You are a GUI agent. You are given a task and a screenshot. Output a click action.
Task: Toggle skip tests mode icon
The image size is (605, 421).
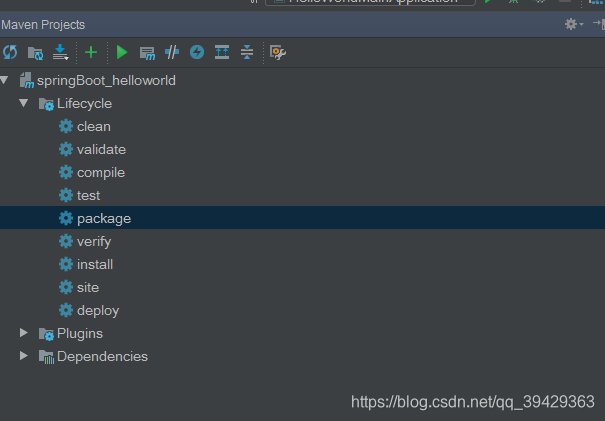197,52
